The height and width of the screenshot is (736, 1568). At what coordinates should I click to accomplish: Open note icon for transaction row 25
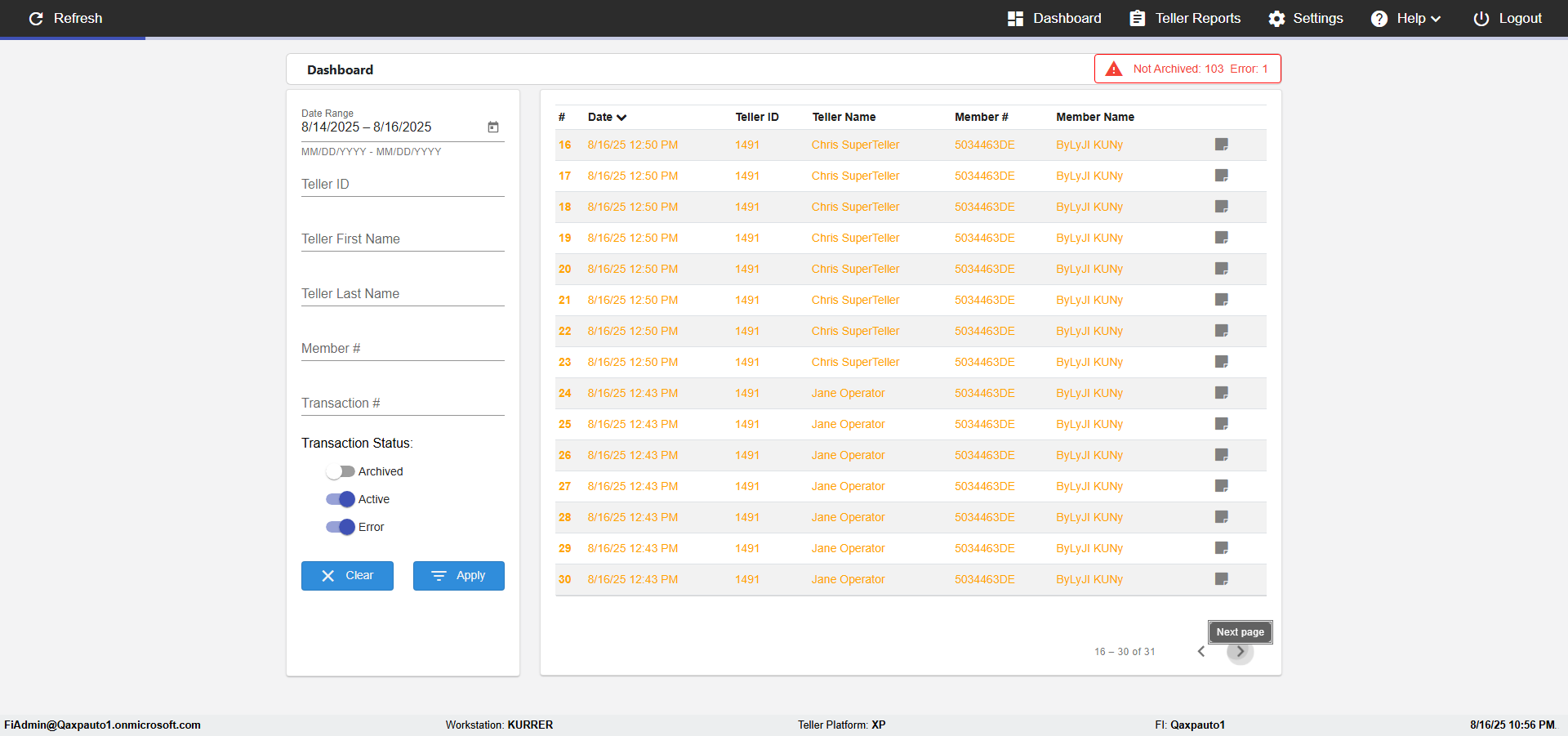point(1222,424)
